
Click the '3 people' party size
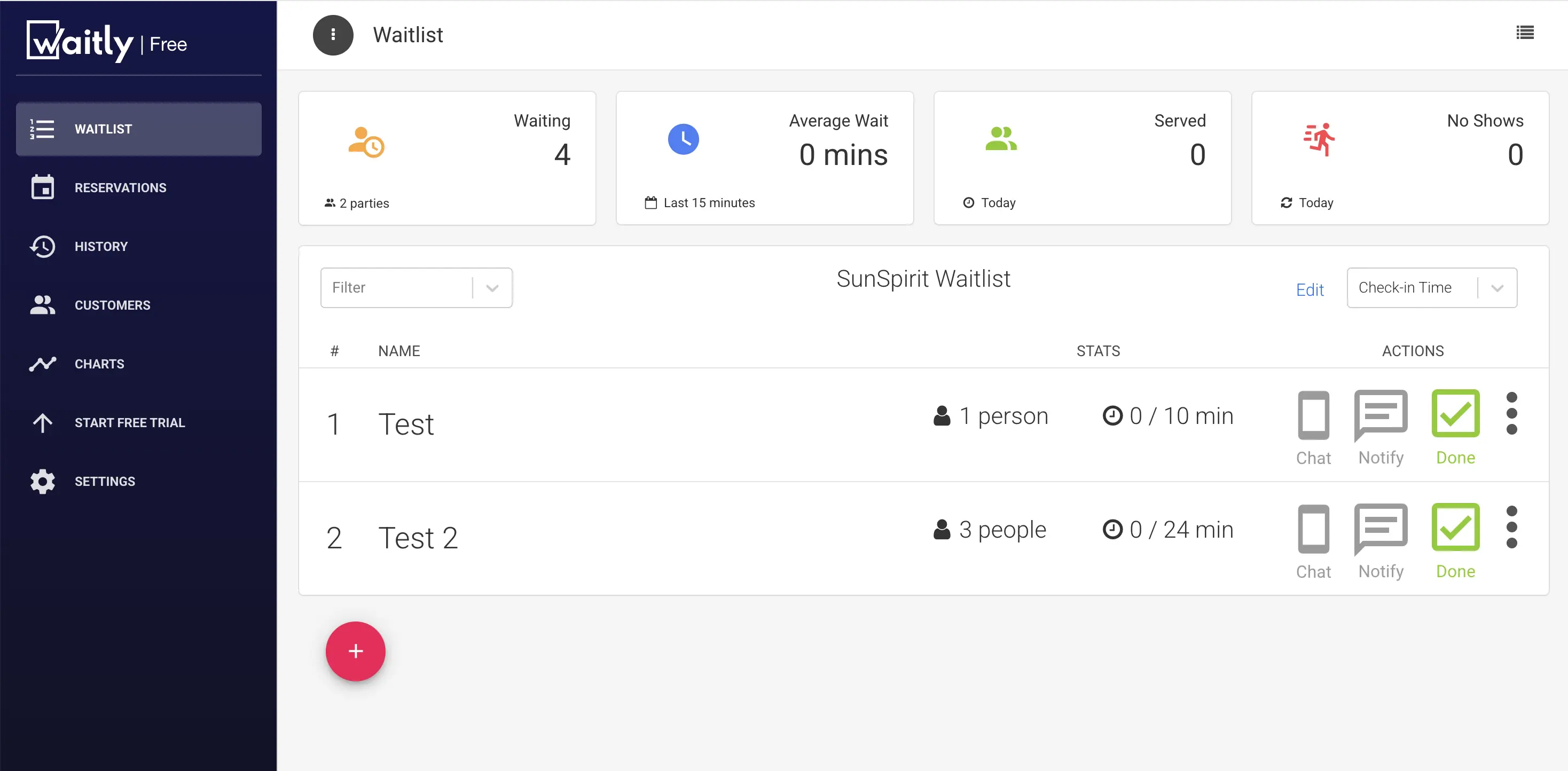[x=990, y=530]
